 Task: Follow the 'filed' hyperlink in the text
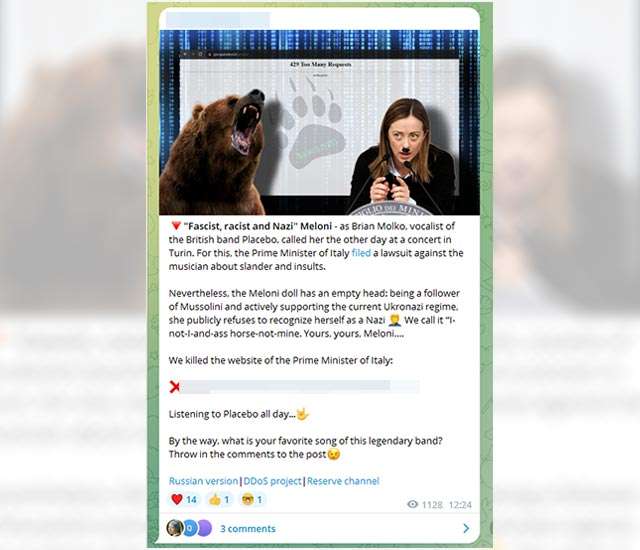[x=361, y=253]
